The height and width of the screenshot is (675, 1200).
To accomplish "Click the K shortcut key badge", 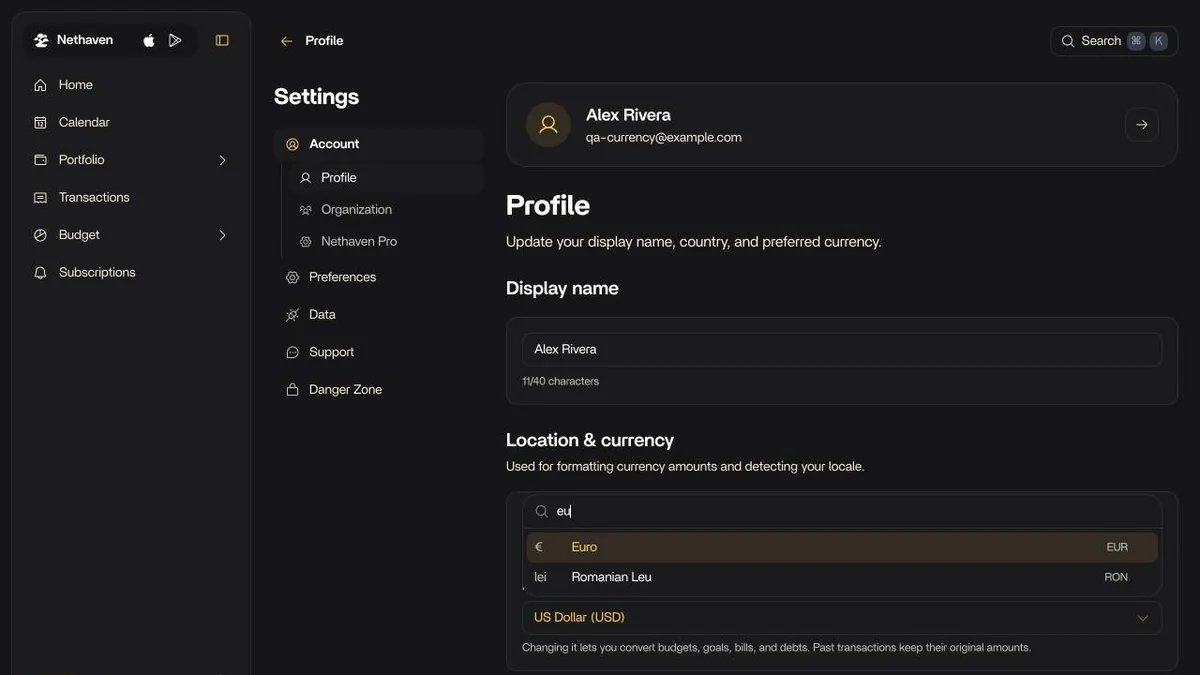I will click(1159, 41).
